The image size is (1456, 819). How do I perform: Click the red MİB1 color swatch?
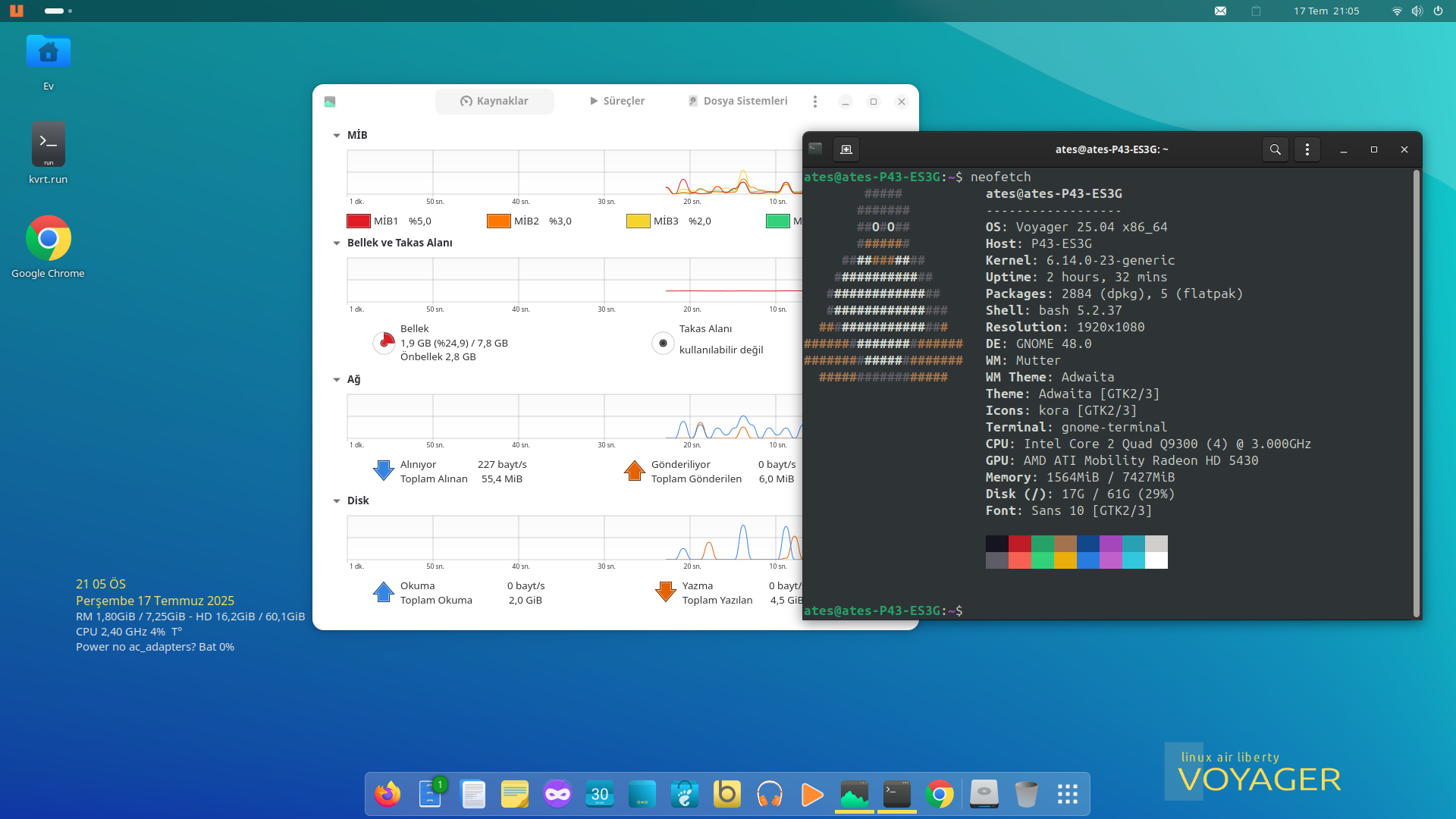point(359,221)
